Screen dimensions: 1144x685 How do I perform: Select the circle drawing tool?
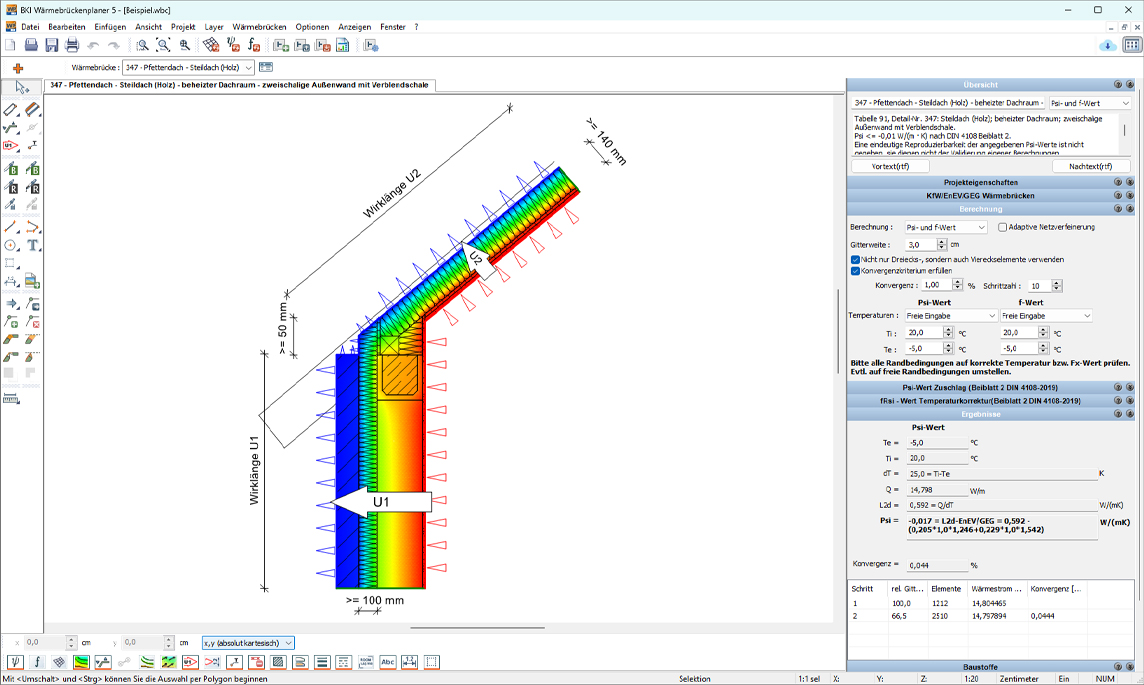click(10, 246)
